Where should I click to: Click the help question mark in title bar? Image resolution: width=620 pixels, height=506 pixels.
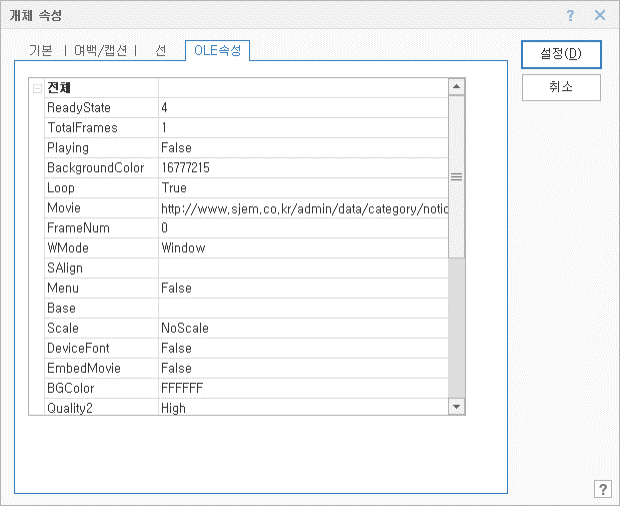pyautogui.click(x=570, y=15)
